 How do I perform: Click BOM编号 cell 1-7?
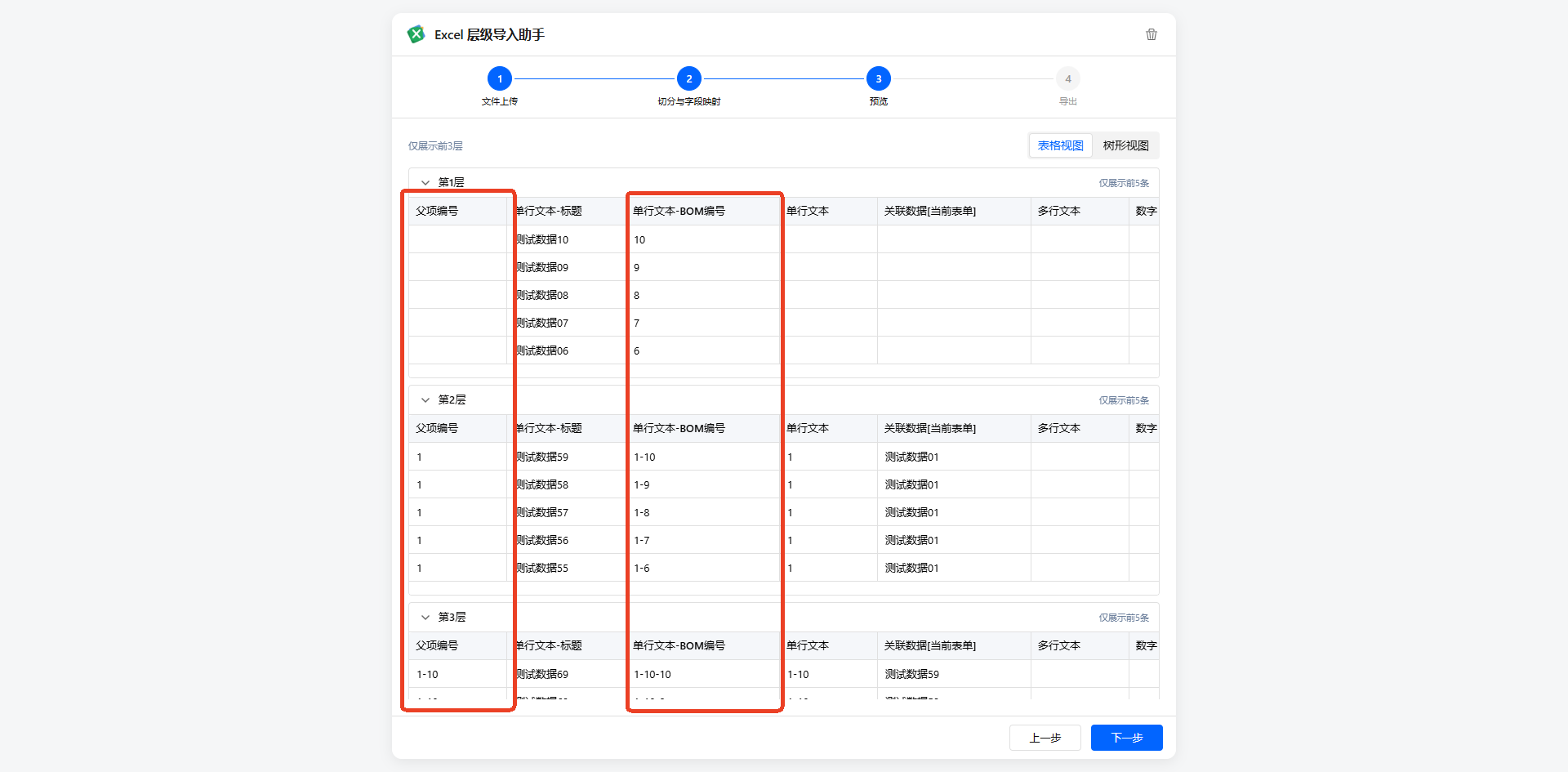[702, 540]
